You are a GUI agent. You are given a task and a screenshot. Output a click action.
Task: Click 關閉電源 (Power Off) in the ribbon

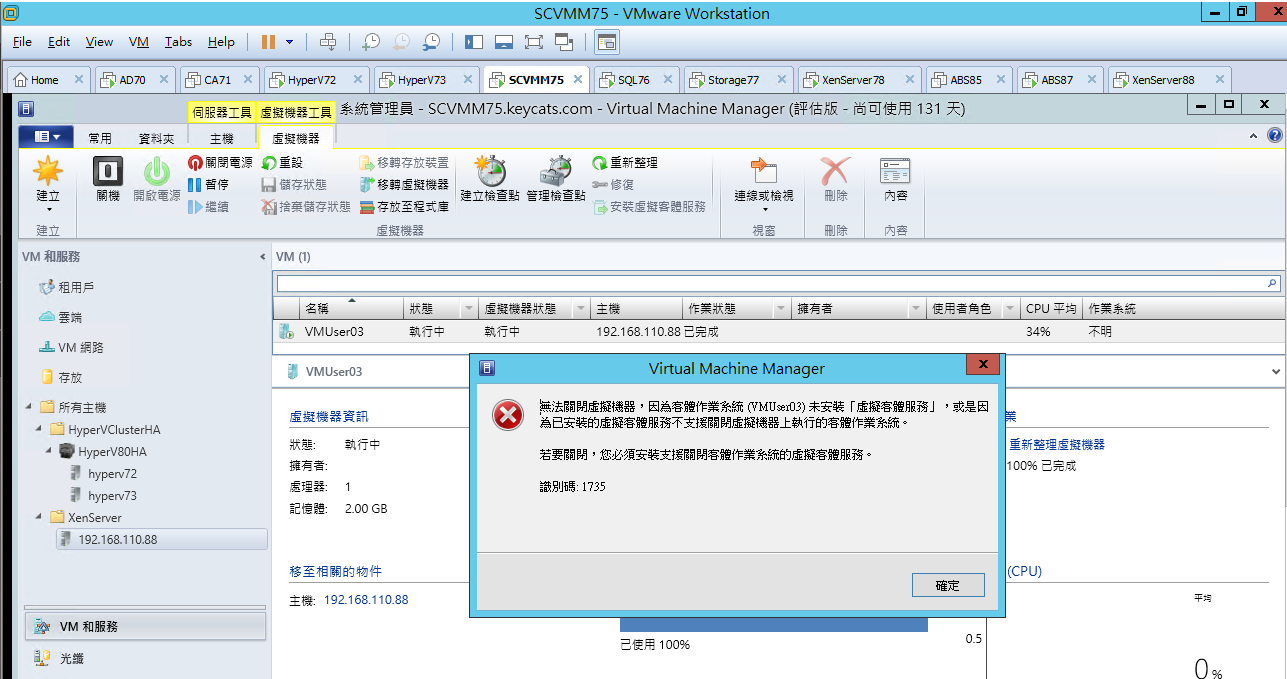point(220,162)
